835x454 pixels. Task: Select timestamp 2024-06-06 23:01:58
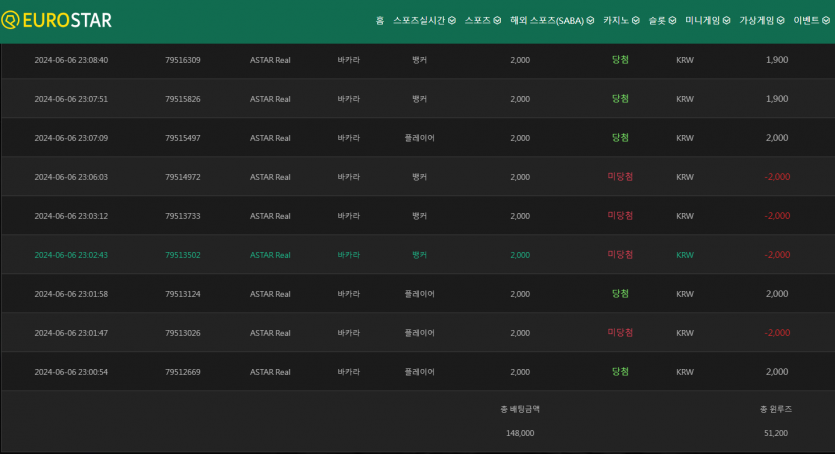click(x=71, y=294)
